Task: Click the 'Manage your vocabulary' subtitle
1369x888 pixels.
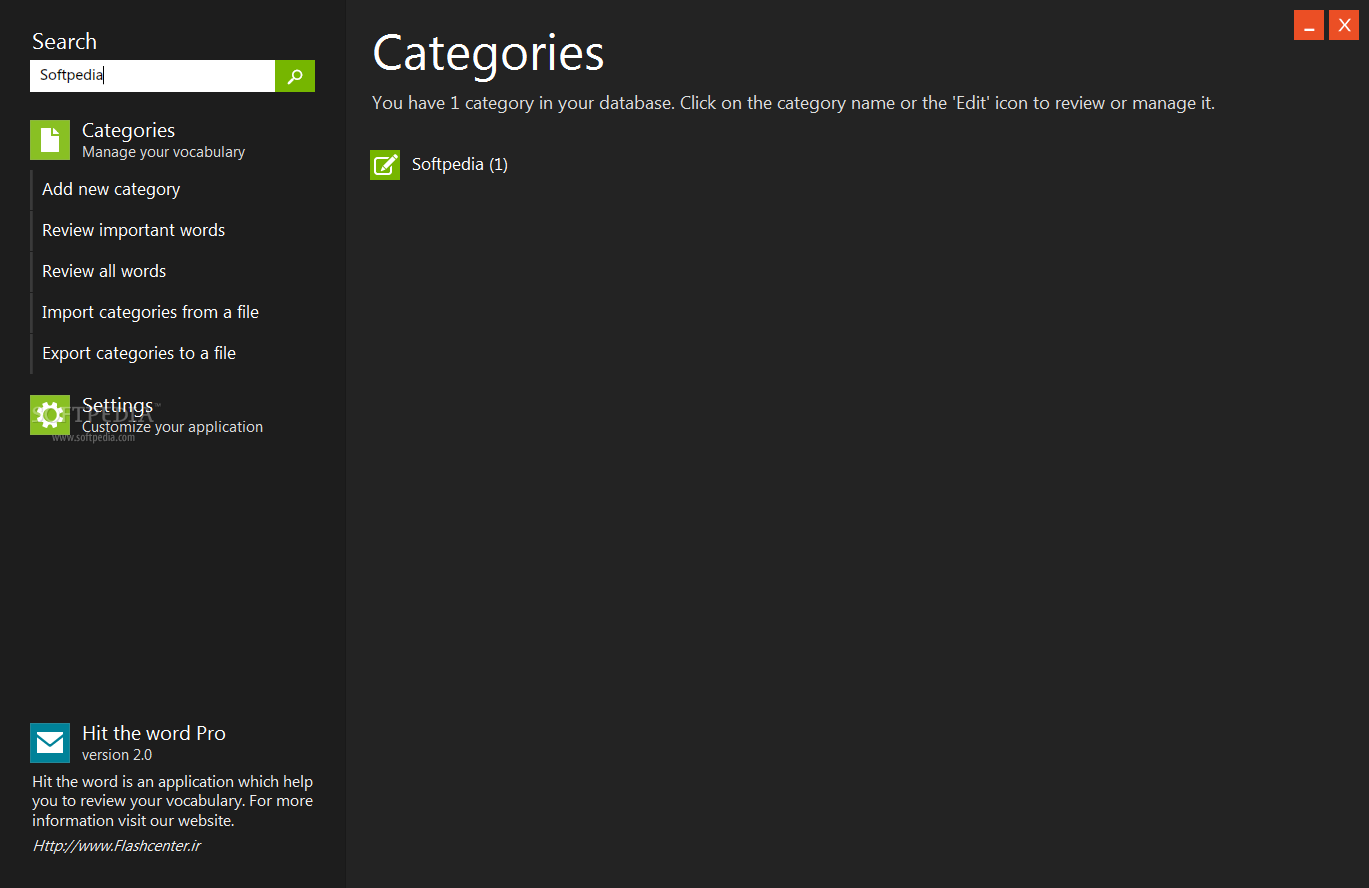Action: tap(163, 153)
